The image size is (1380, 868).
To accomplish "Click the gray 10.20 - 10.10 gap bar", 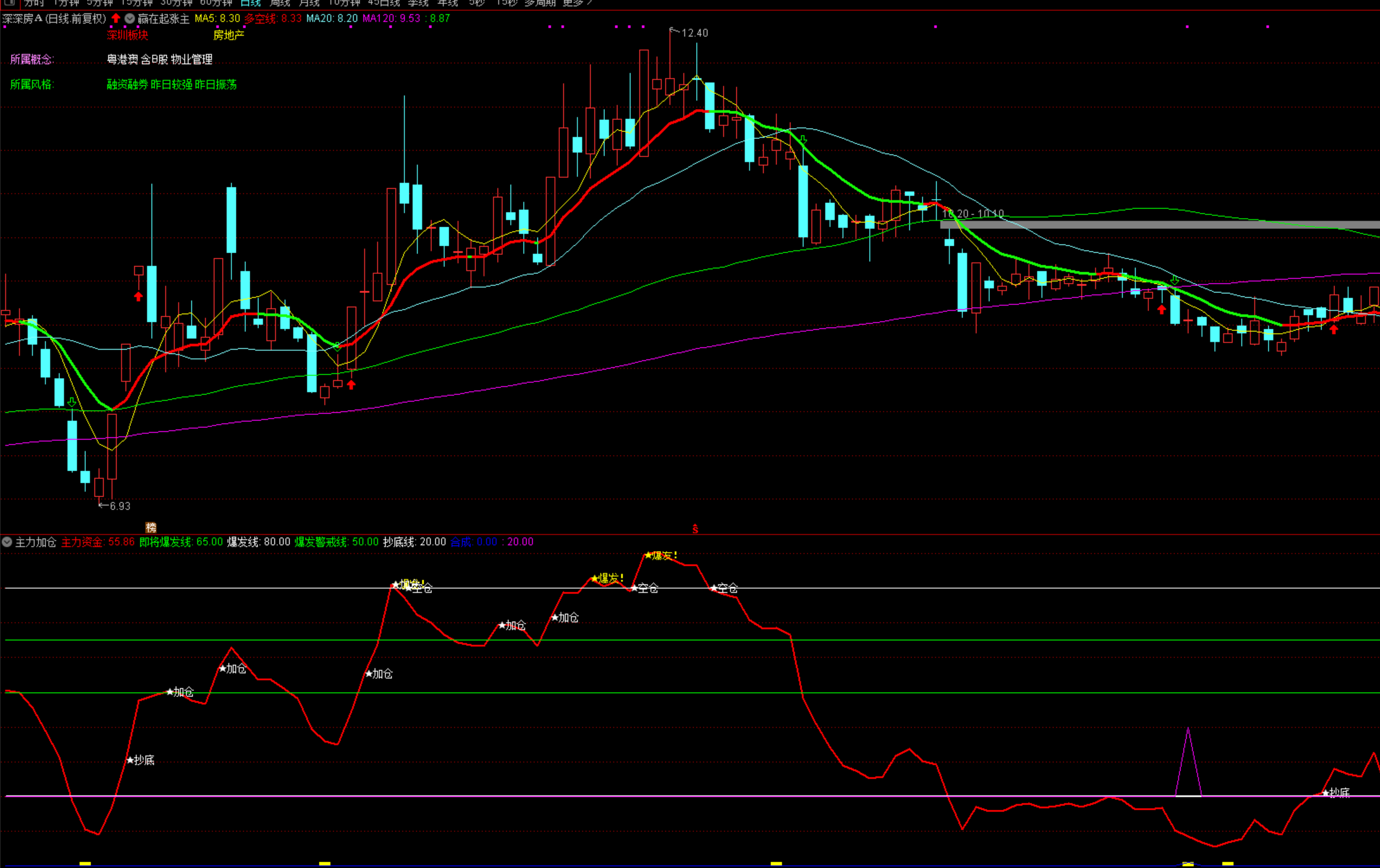I will click(1160, 225).
